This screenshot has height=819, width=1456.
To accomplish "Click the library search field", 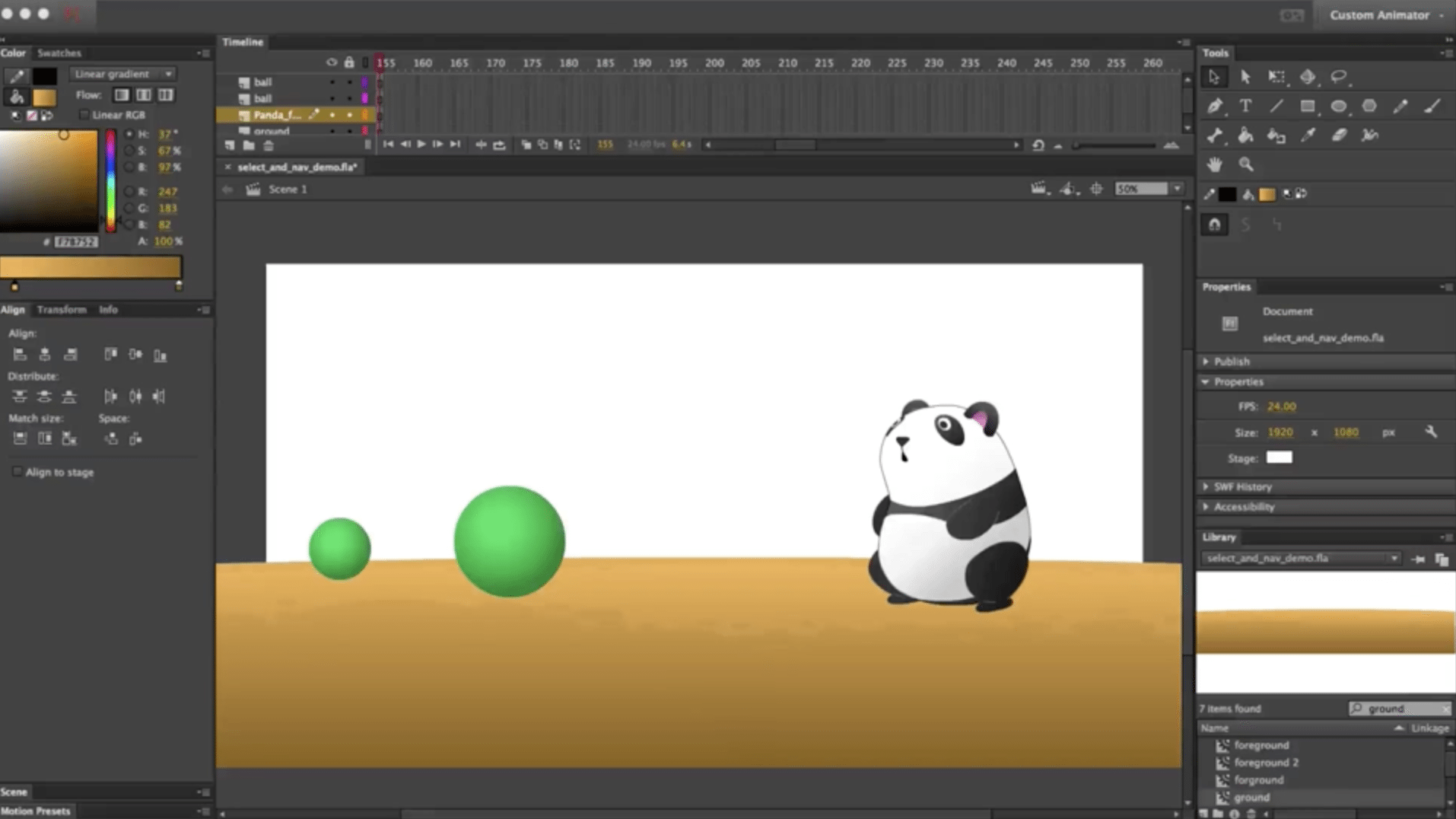I will tap(1400, 709).
